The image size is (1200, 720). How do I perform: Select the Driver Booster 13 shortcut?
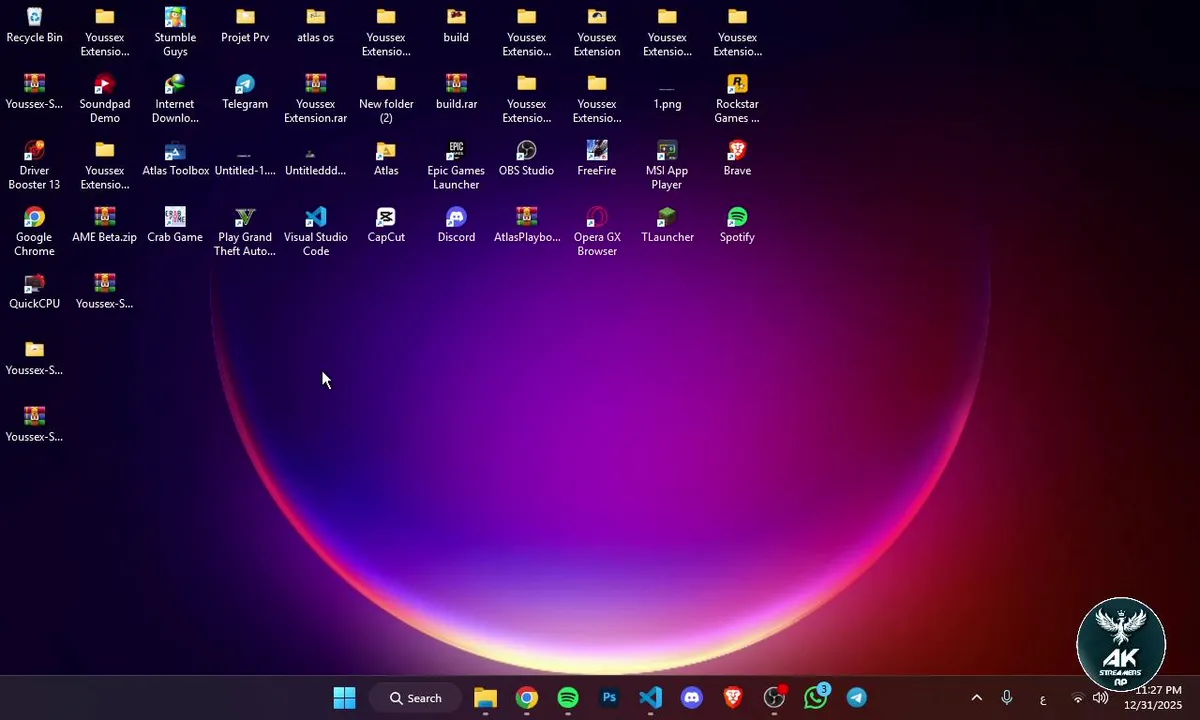(x=34, y=165)
